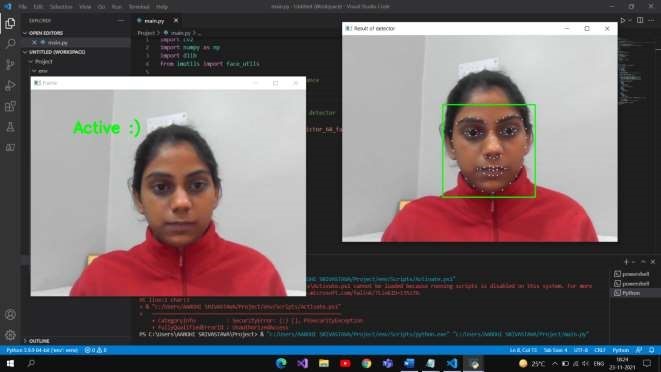Open Microsoft Edge from the taskbar

(x=281, y=363)
